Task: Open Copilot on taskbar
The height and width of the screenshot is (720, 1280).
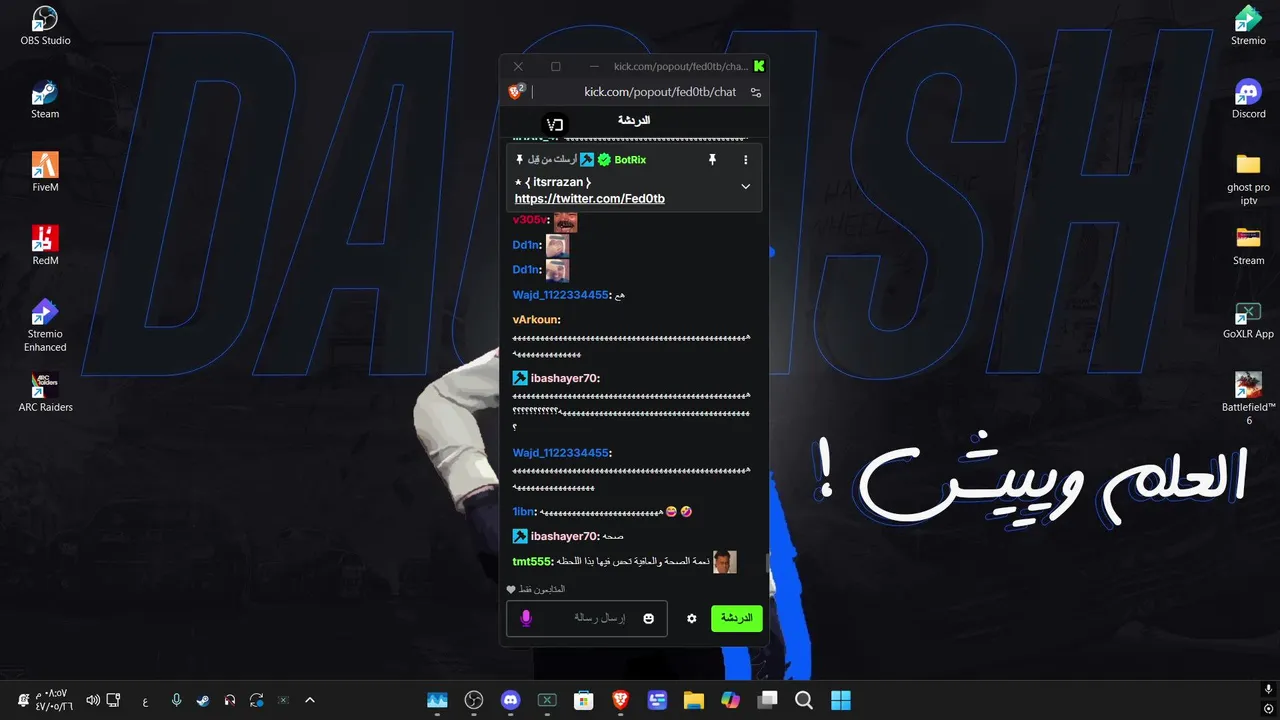Action: coord(730,700)
